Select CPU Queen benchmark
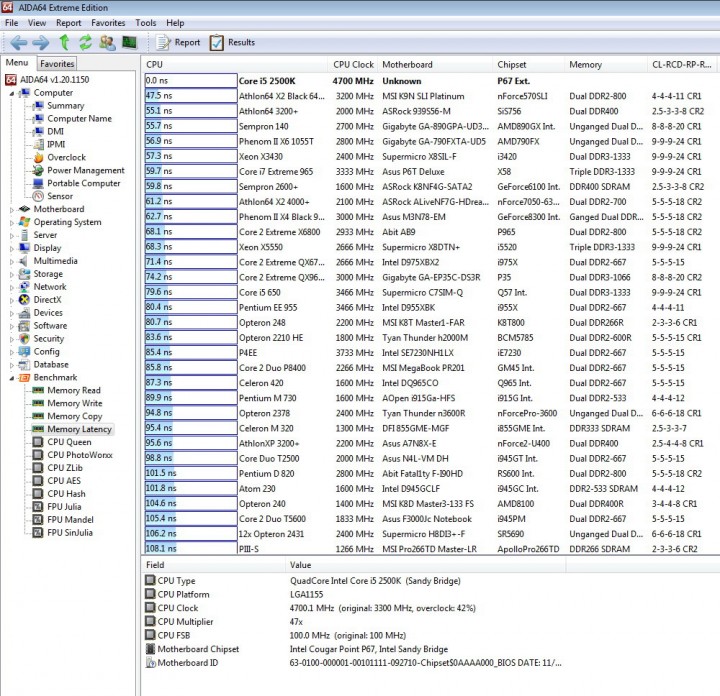The width and height of the screenshot is (720, 696). pyautogui.click(x=69, y=442)
